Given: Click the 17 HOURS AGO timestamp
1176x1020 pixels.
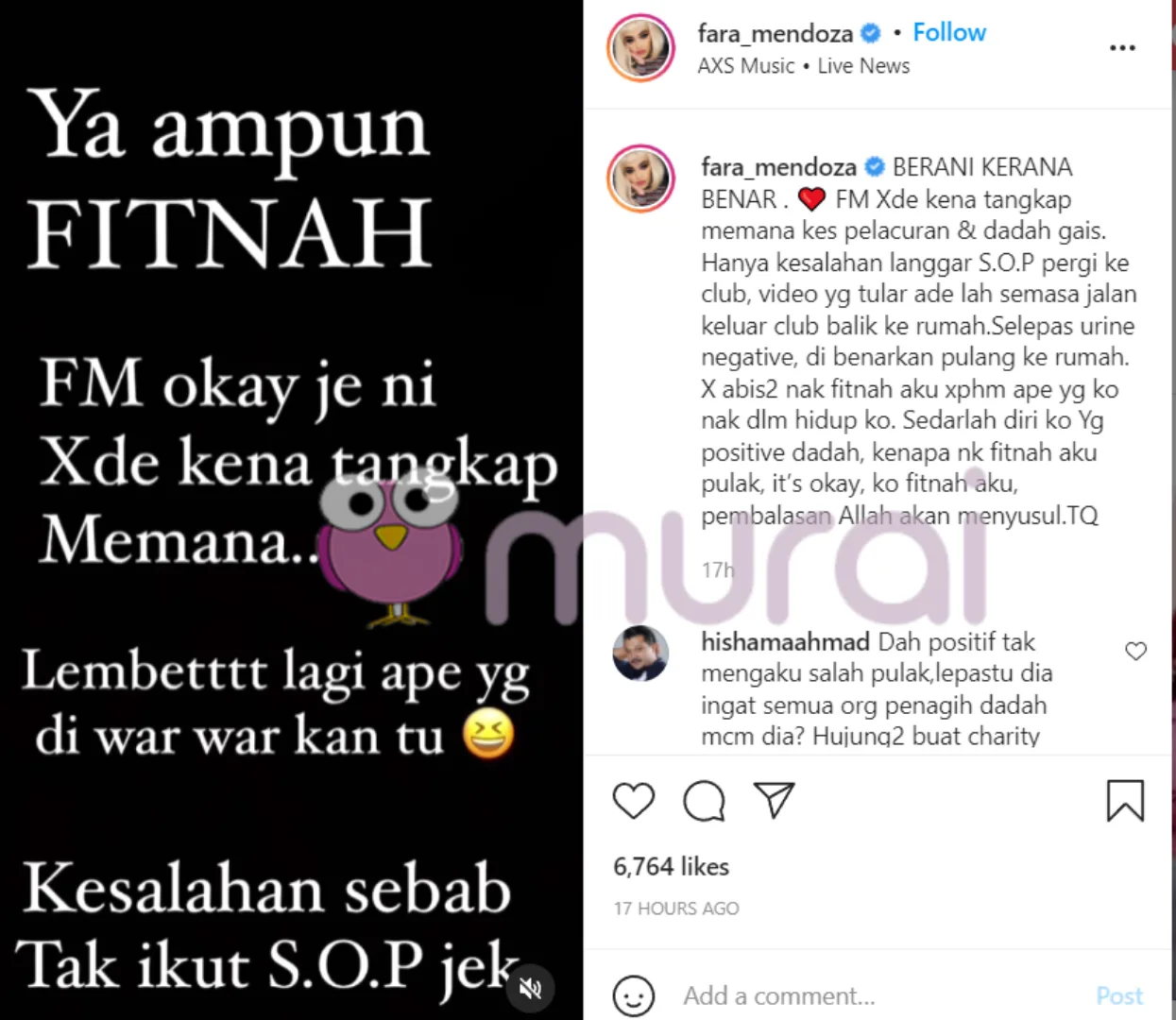Looking at the screenshot, I should [676, 909].
